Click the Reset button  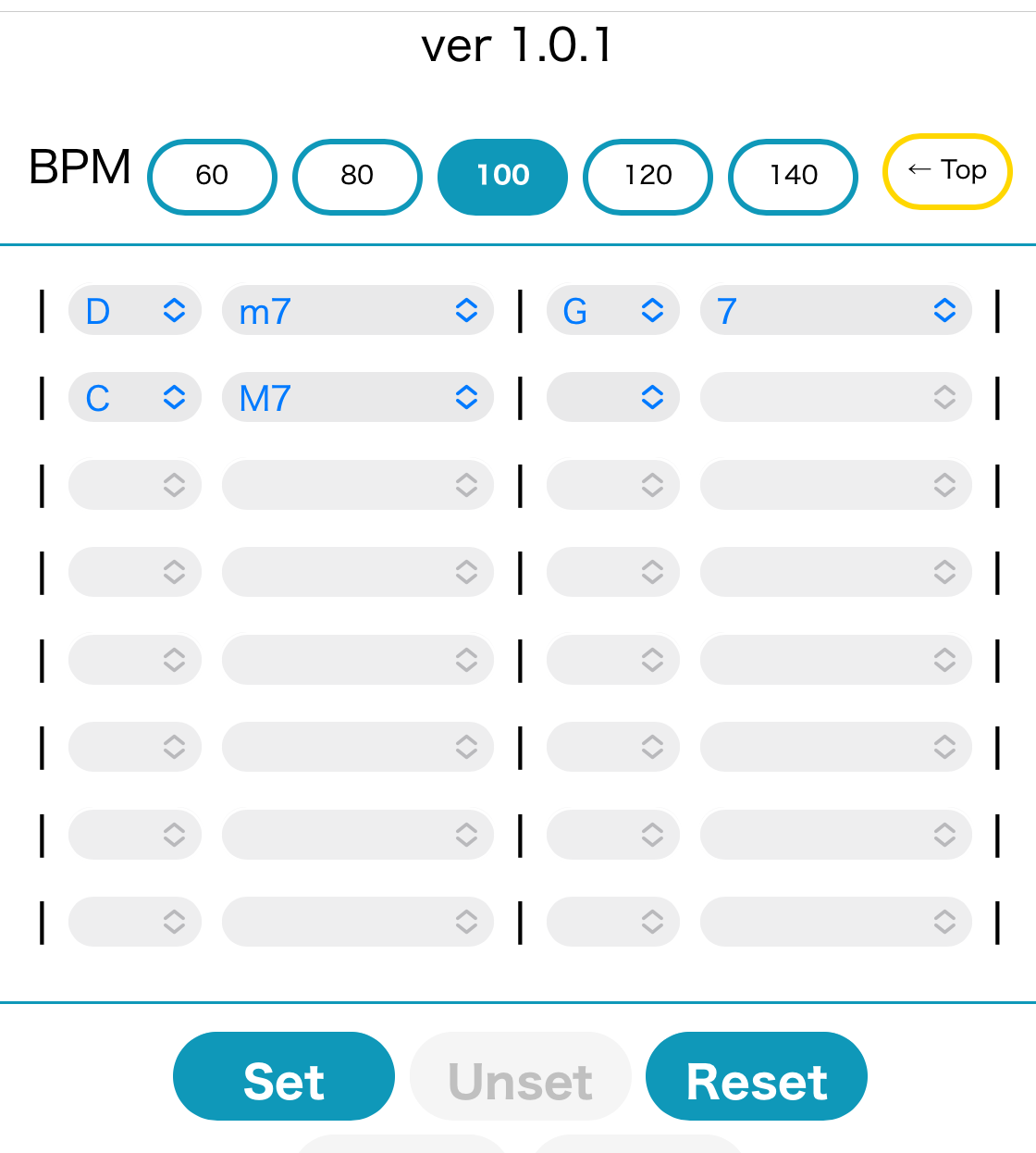coord(757,1076)
